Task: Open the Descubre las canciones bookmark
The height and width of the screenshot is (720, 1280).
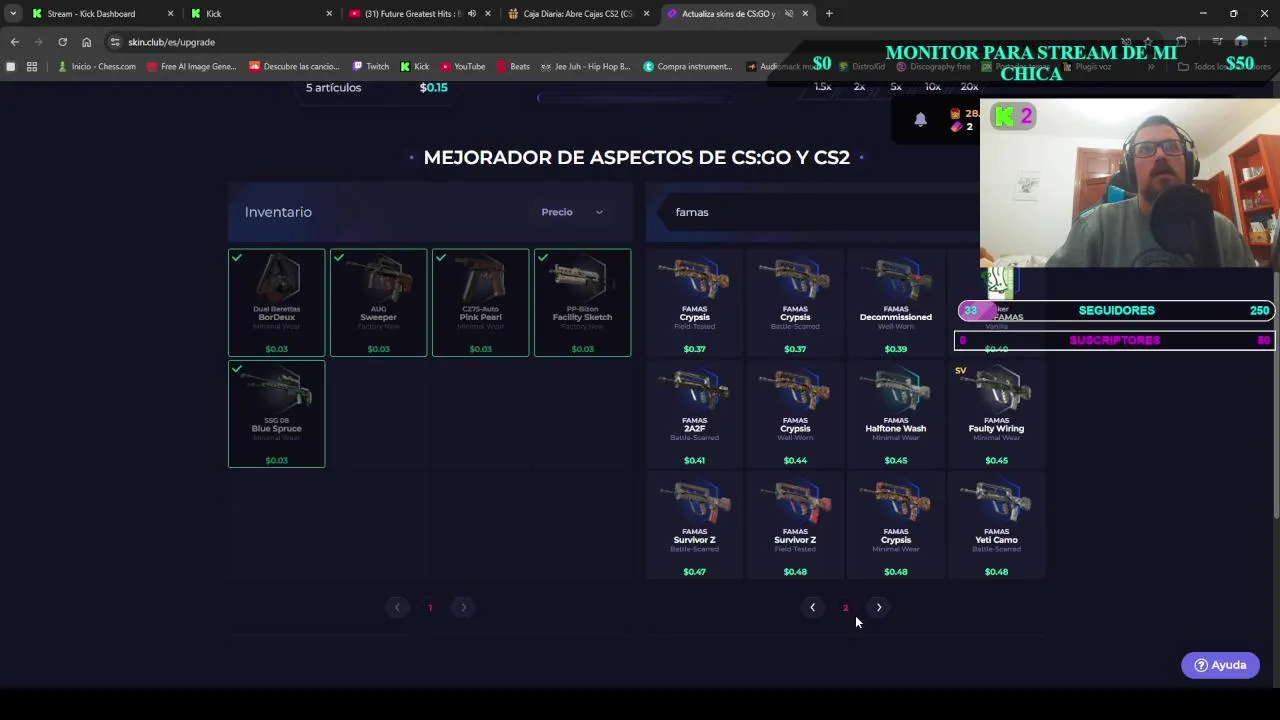Action: click(294, 67)
